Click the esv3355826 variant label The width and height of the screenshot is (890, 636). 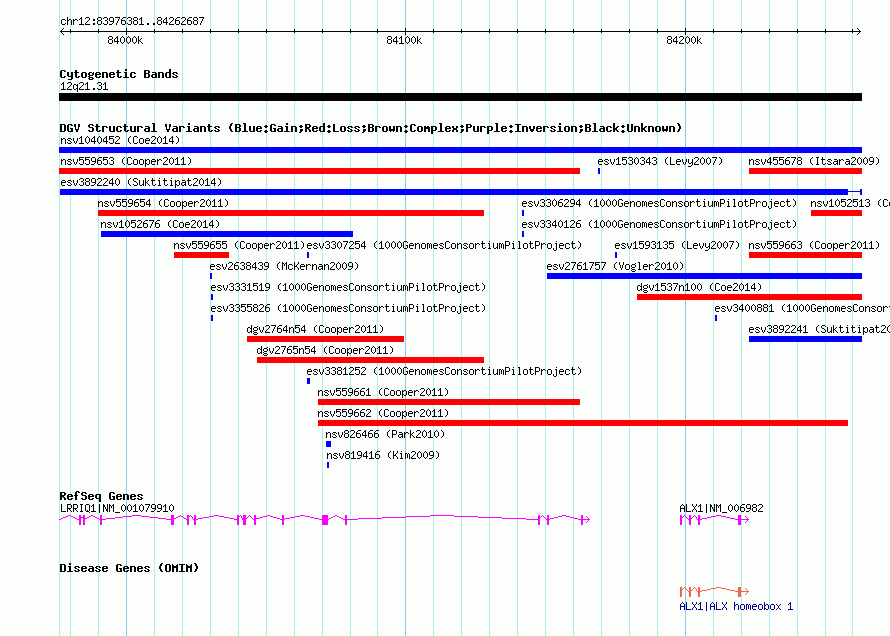(348, 308)
